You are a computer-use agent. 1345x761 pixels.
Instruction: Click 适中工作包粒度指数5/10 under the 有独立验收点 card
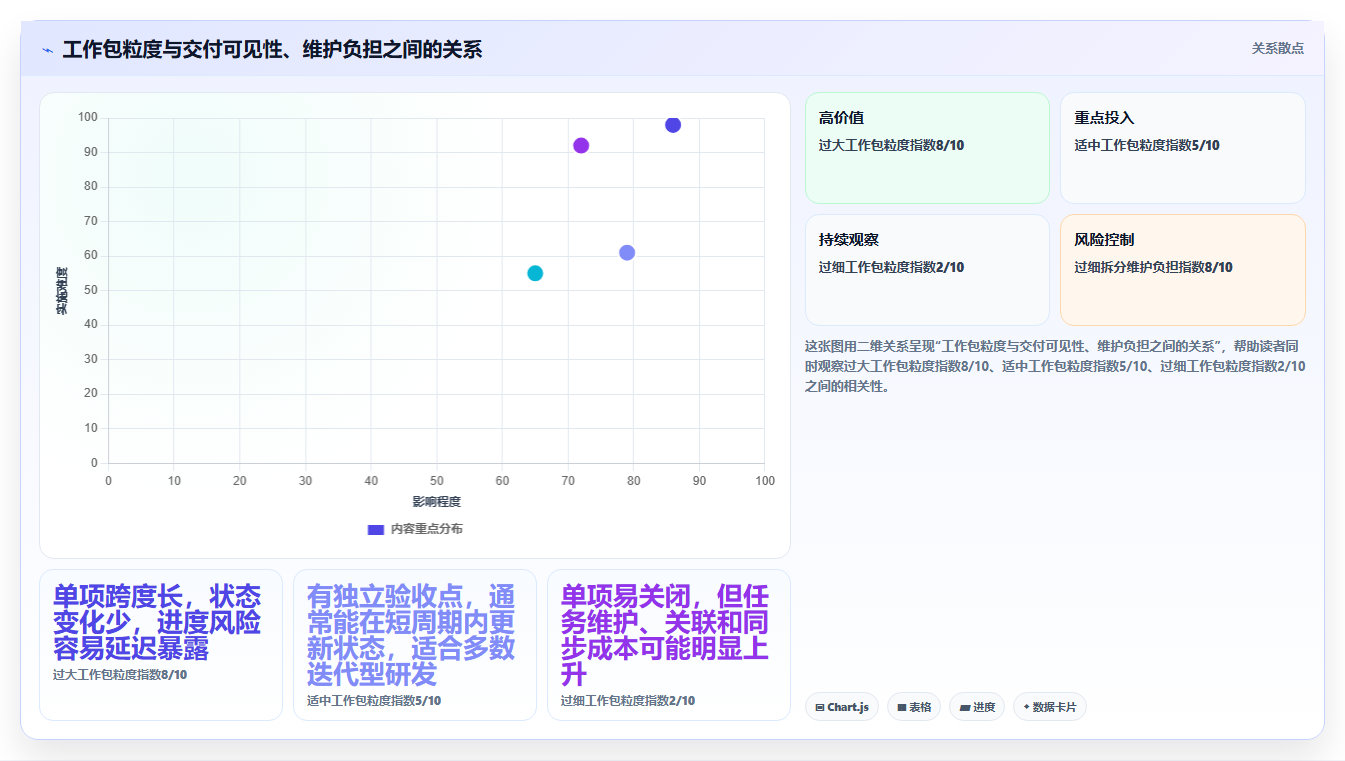pyautogui.click(x=374, y=701)
